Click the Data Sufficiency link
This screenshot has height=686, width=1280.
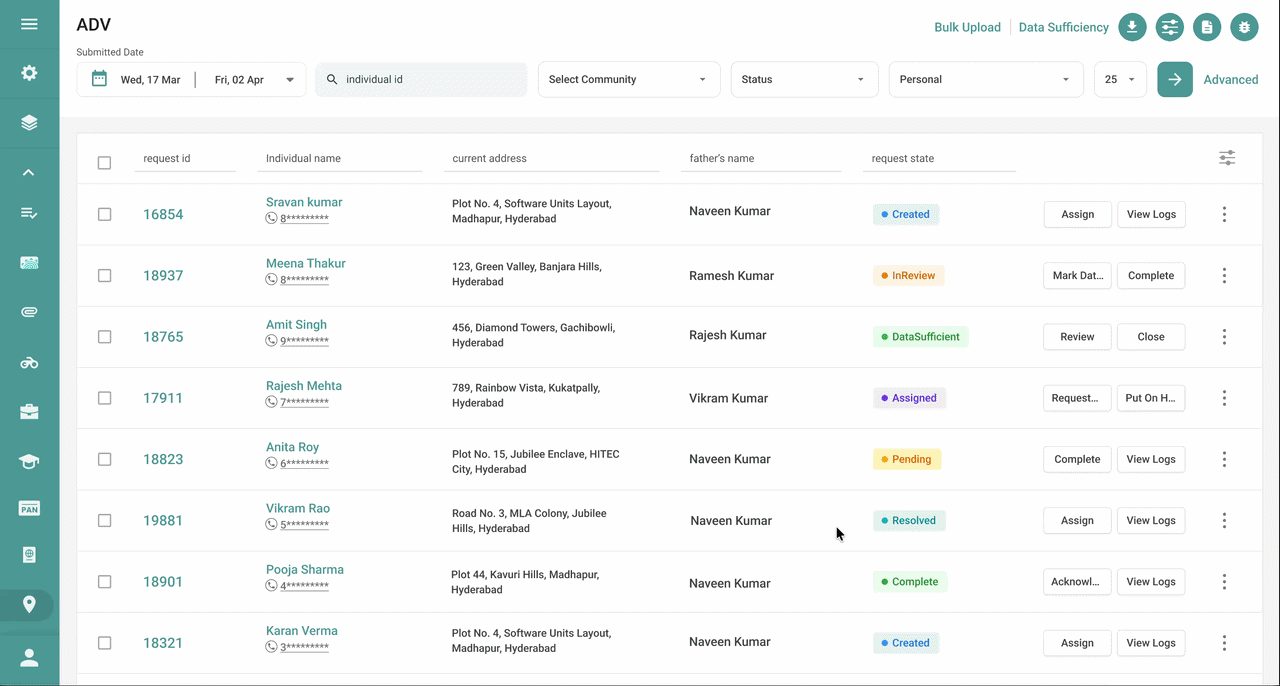tap(1063, 27)
